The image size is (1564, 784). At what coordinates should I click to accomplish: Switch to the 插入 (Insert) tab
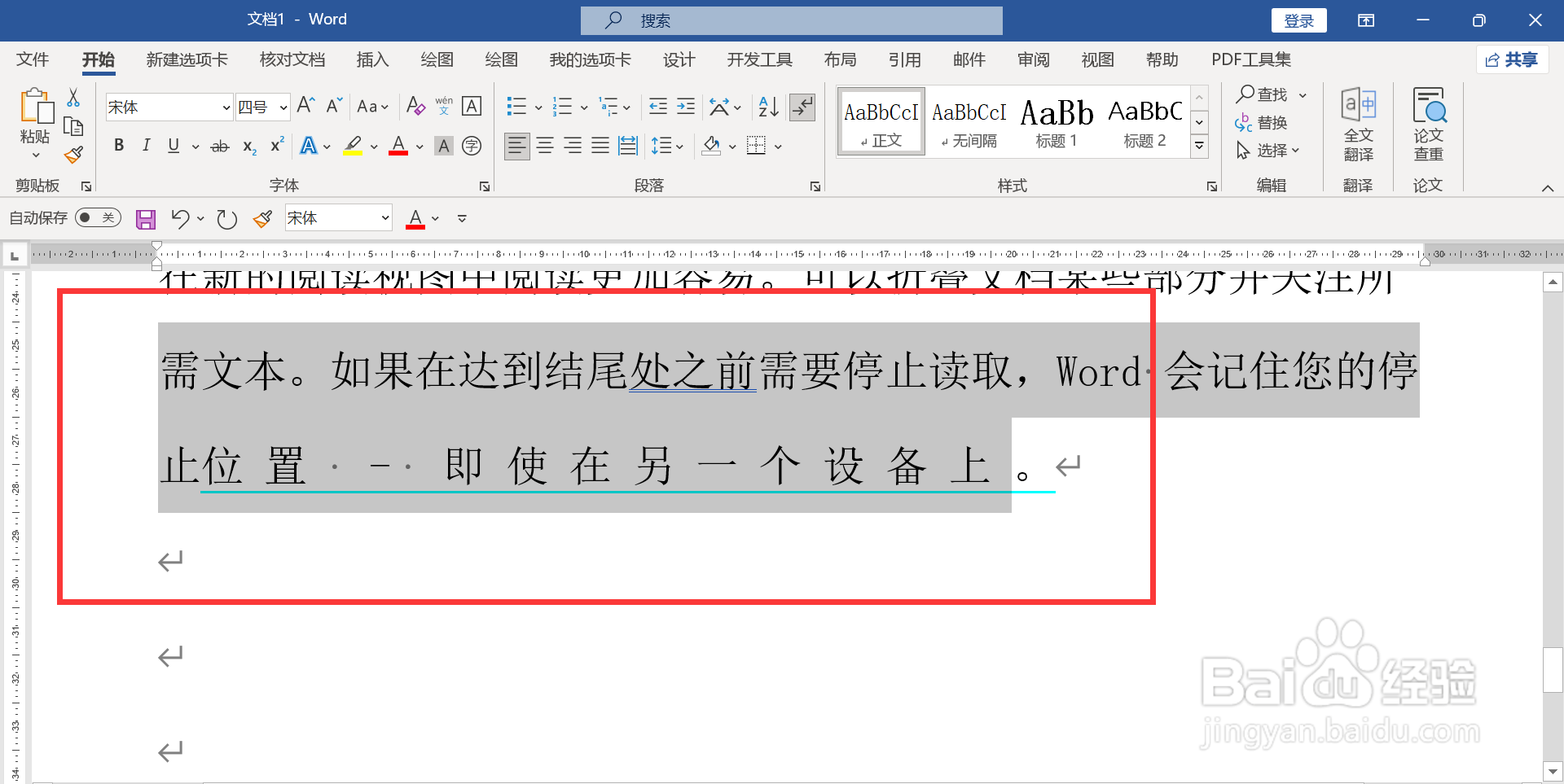[x=373, y=59]
